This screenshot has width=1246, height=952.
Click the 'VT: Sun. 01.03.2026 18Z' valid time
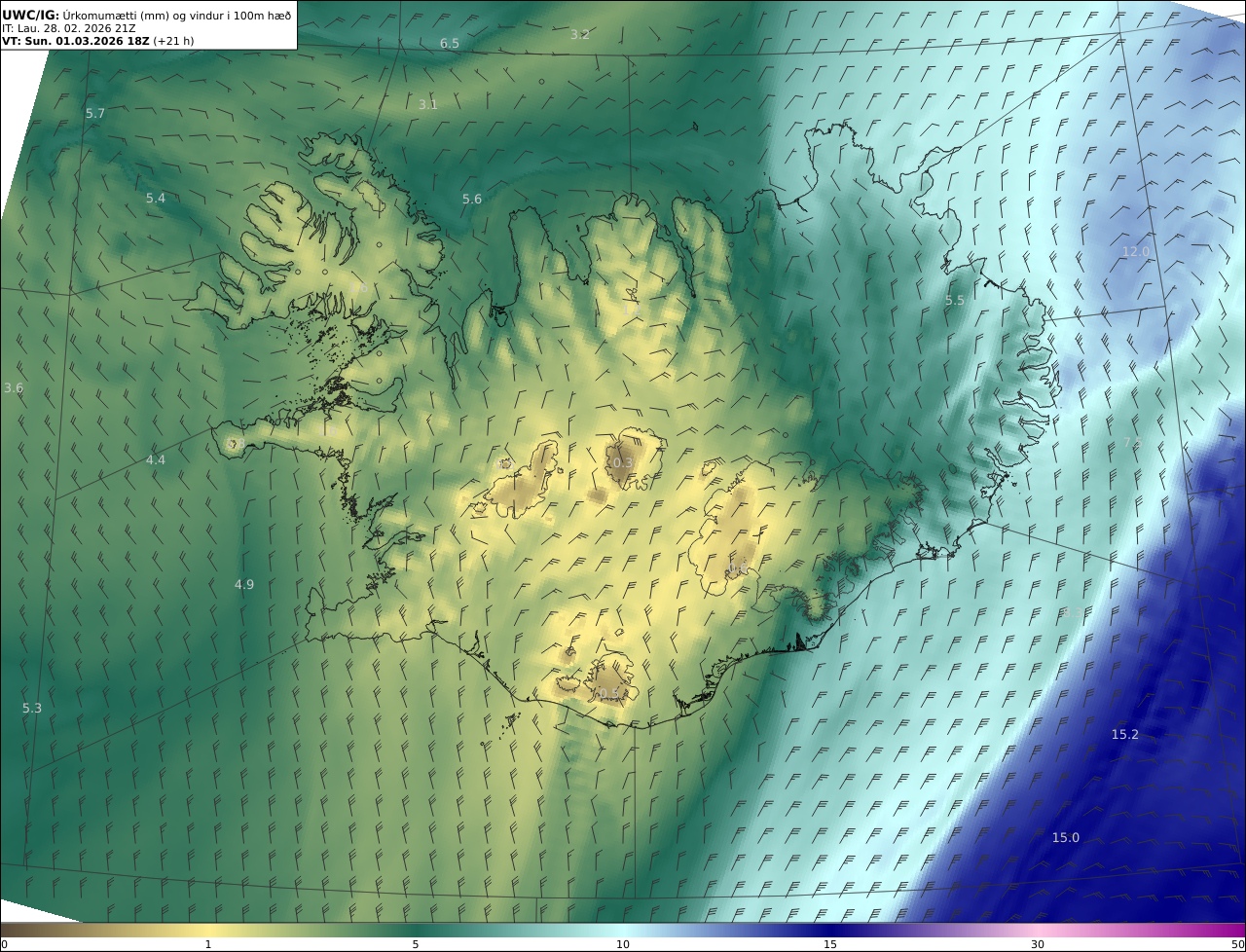point(76,41)
